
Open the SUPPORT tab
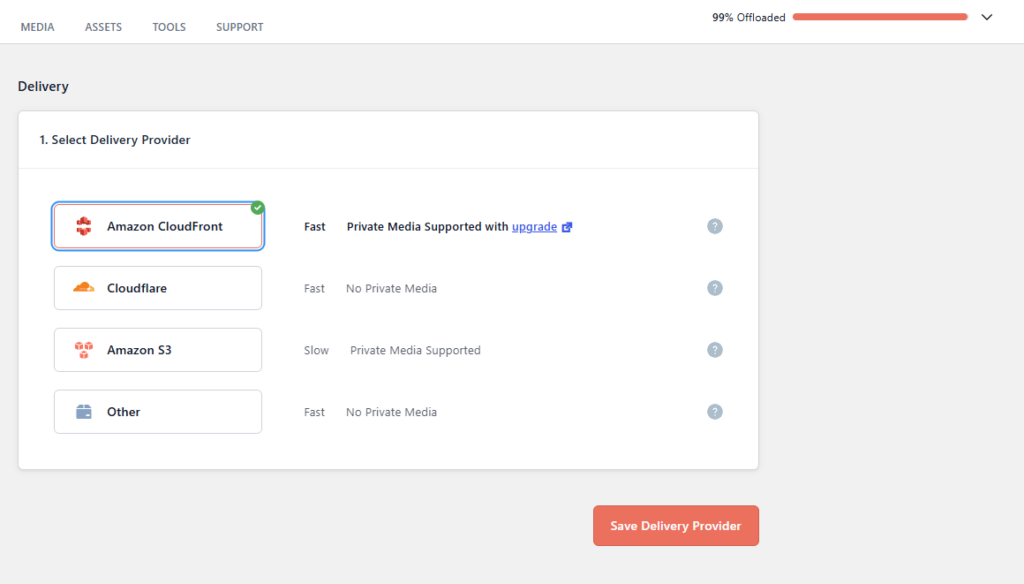click(240, 27)
